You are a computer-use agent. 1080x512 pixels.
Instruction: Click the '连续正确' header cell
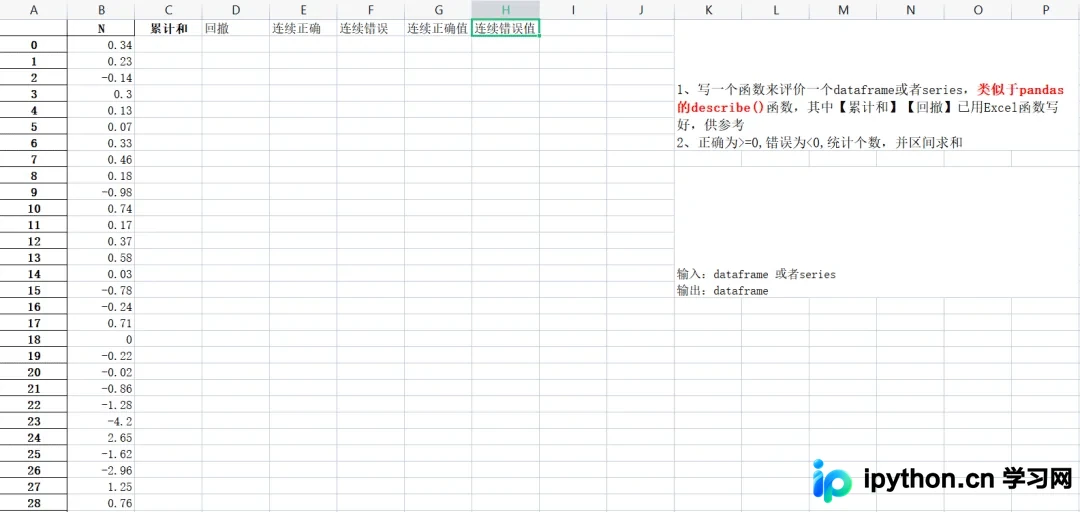(303, 28)
